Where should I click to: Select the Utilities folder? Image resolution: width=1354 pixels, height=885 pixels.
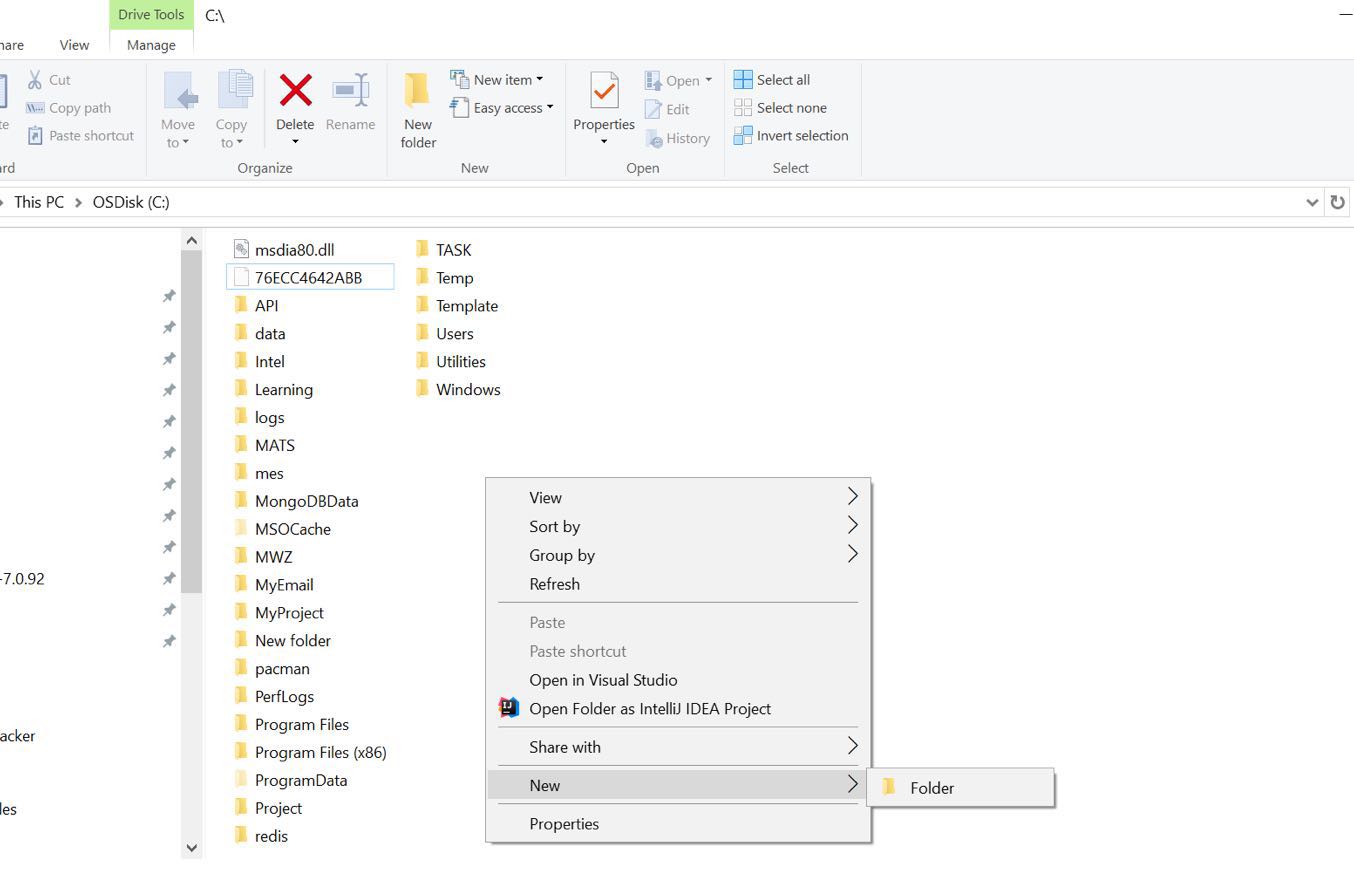click(450, 362)
